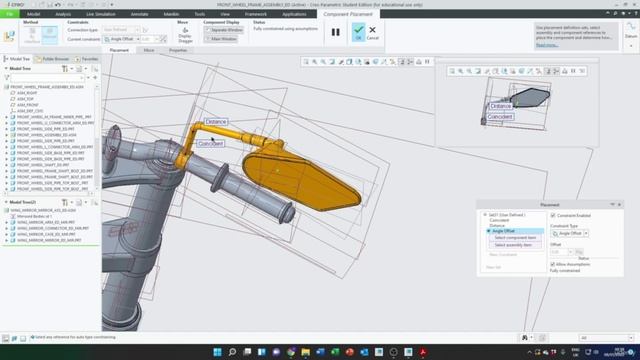640x360 pixels.
Task: Open the Placement tab
Action: pos(119,50)
